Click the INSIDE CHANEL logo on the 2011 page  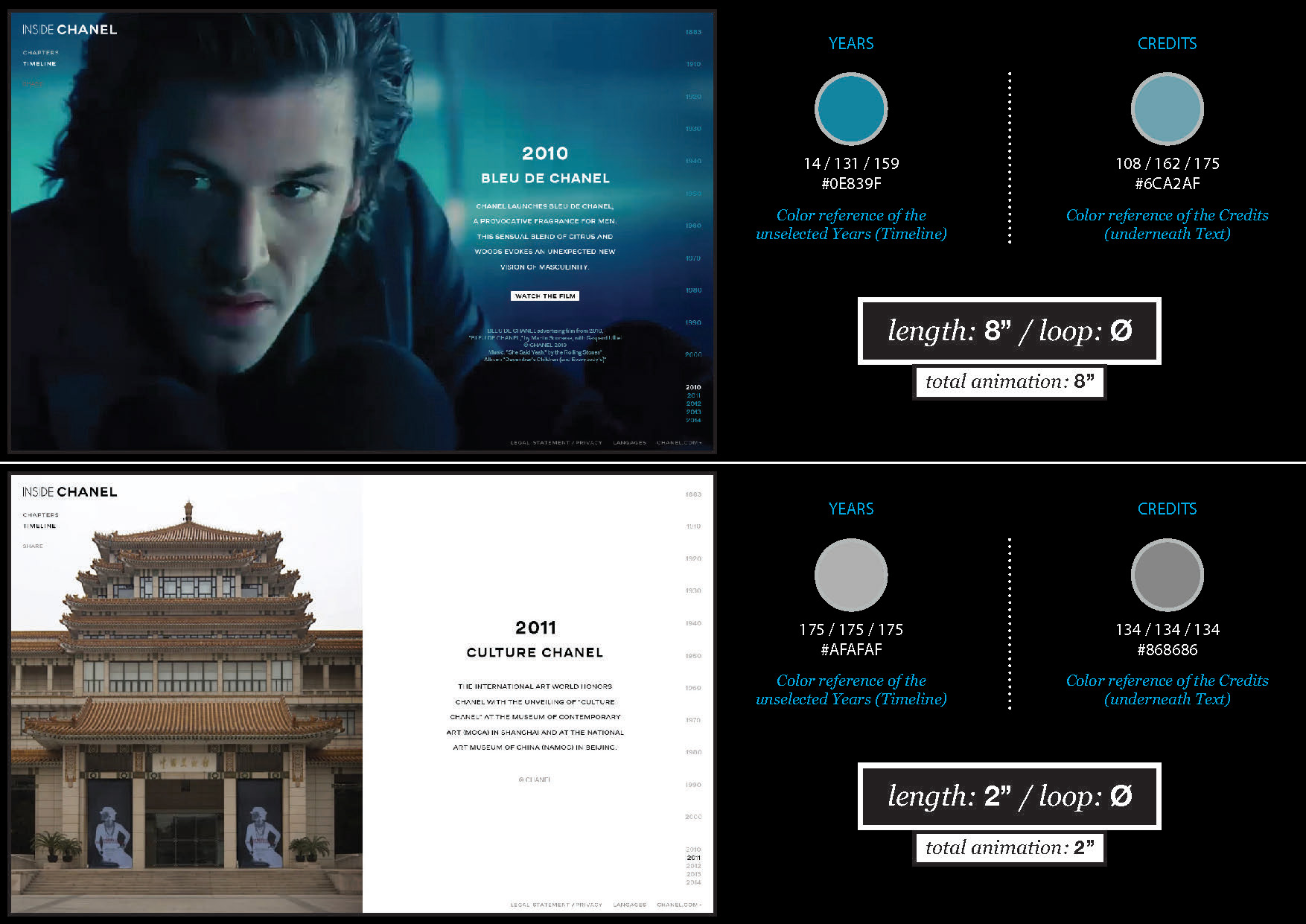coord(69,492)
